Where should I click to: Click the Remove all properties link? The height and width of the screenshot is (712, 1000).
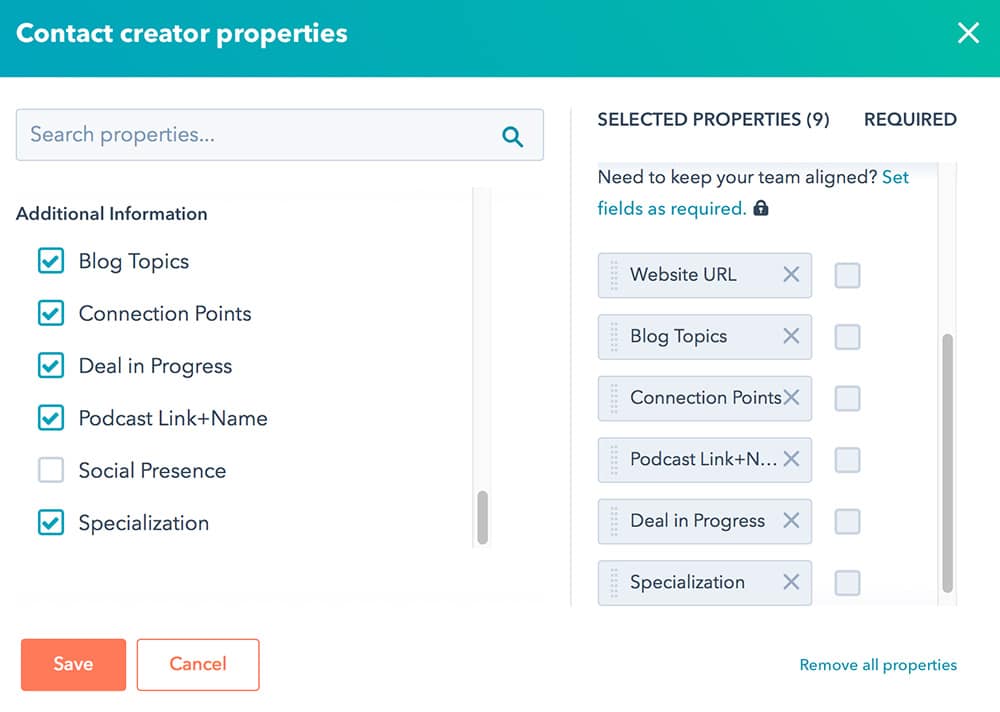[877, 664]
